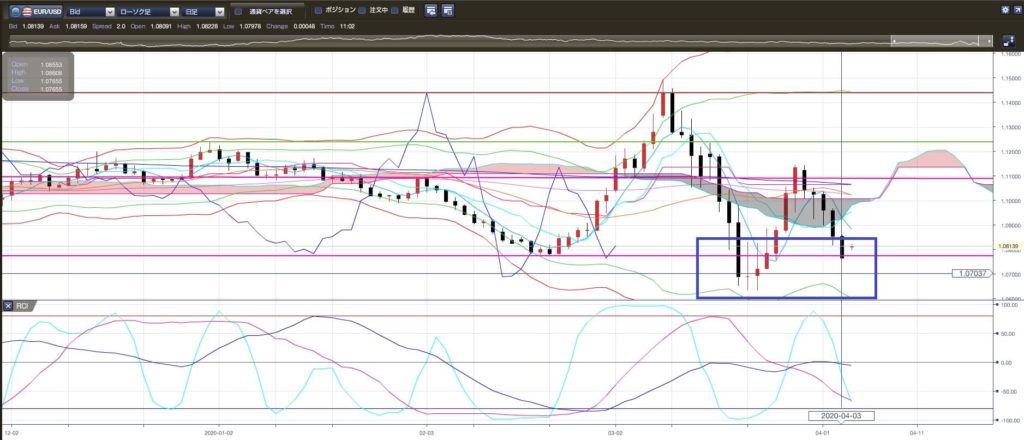Click the 2020-04-03 date label
This screenshot has height=440, width=1024.
click(840, 416)
